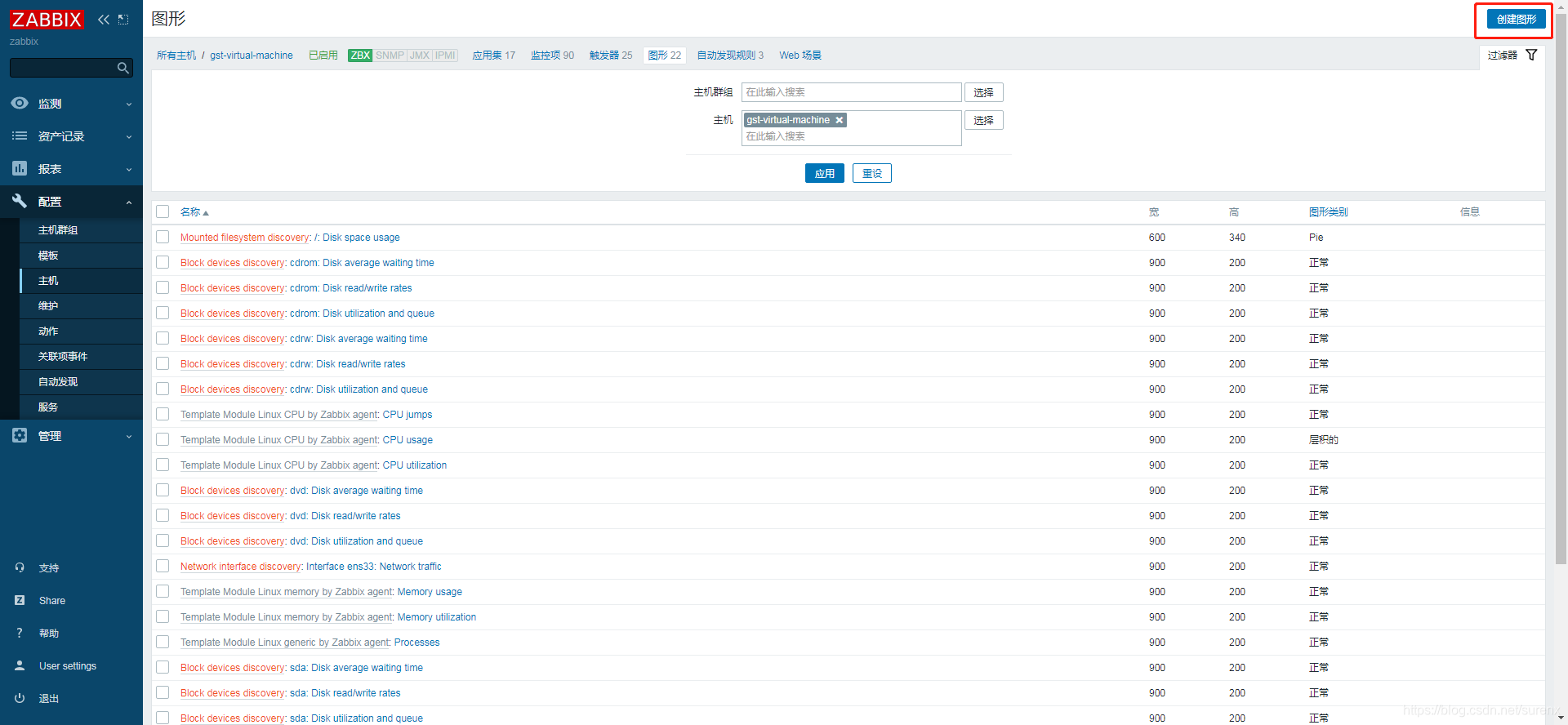
Task: Toggle sidebar hide mode icon
Action: tap(123, 20)
